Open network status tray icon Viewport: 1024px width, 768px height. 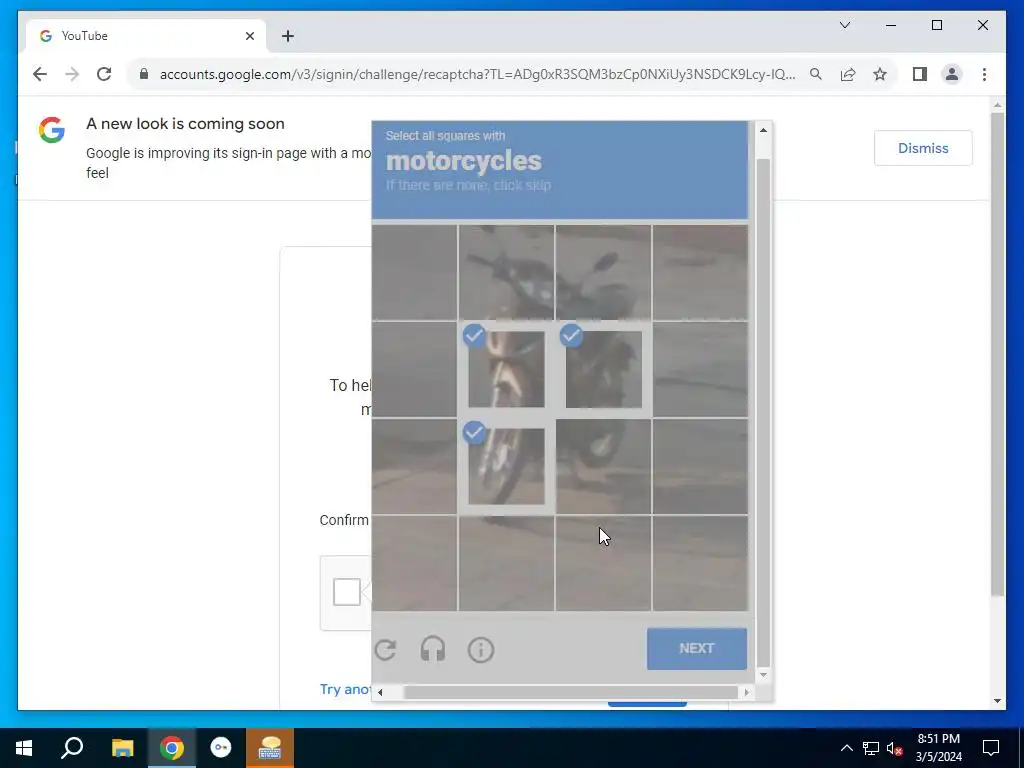(871, 748)
